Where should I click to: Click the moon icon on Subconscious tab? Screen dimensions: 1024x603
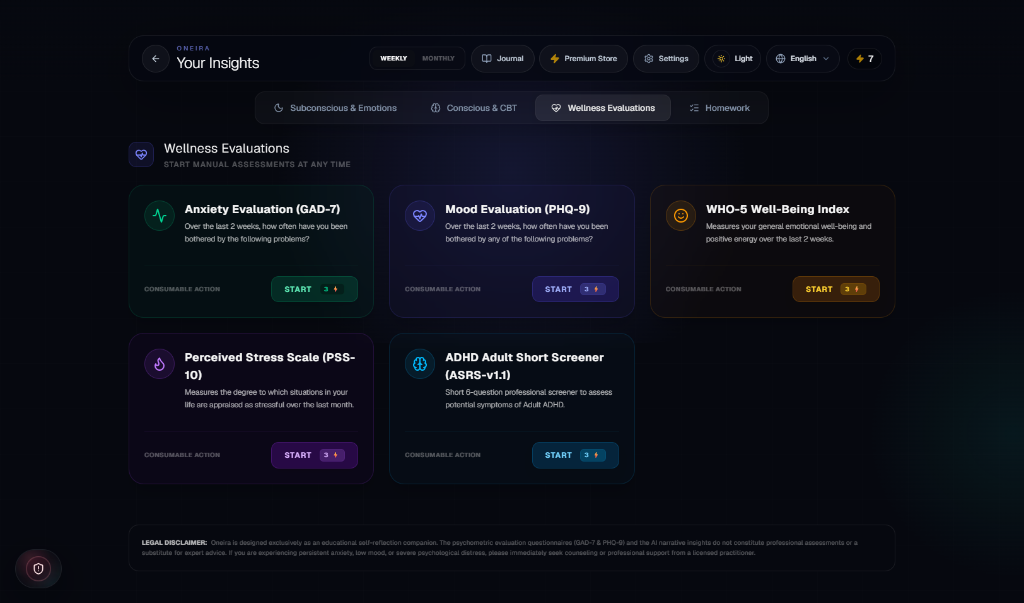[x=278, y=108]
